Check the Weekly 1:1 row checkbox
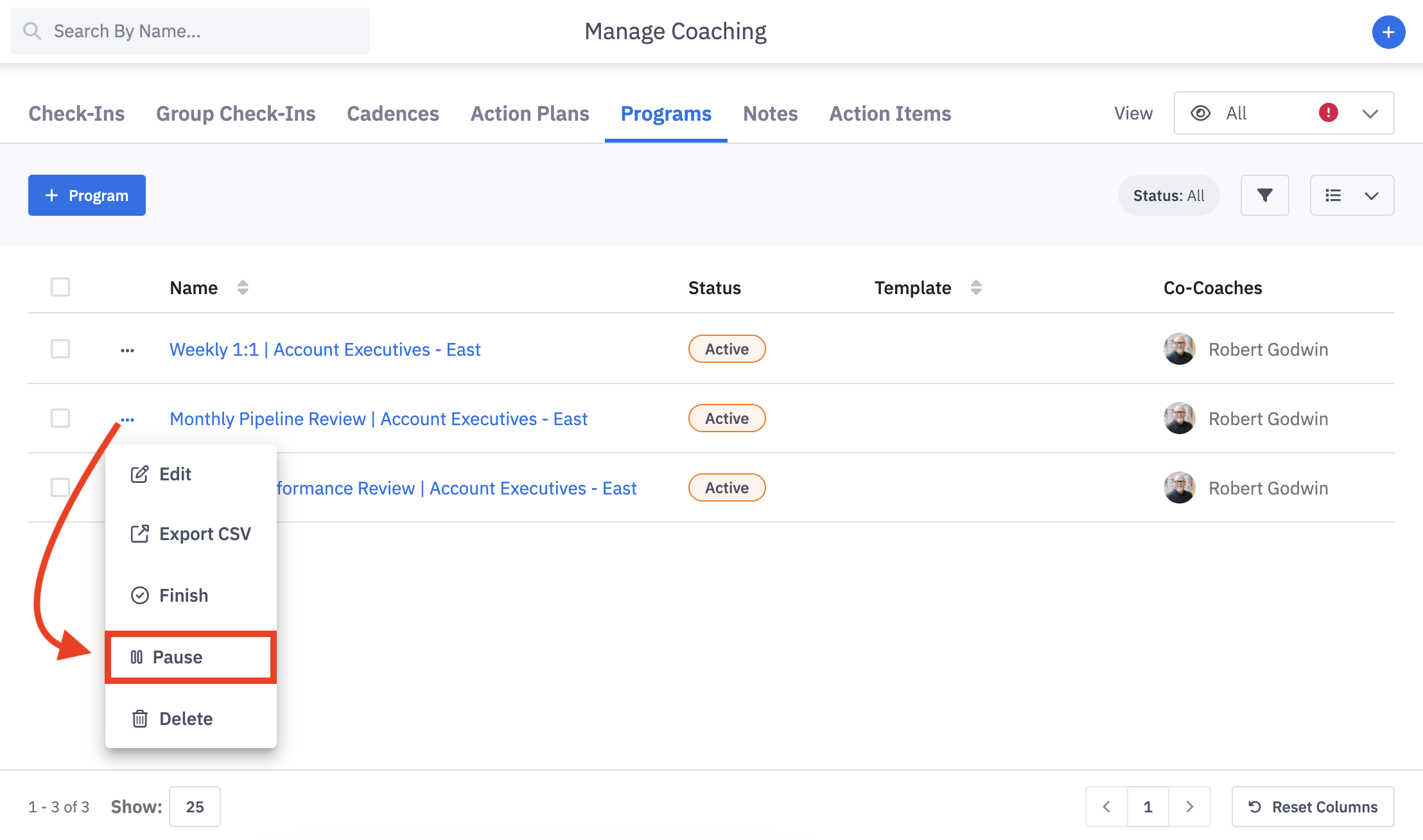The height and width of the screenshot is (840, 1423). (x=60, y=349)
